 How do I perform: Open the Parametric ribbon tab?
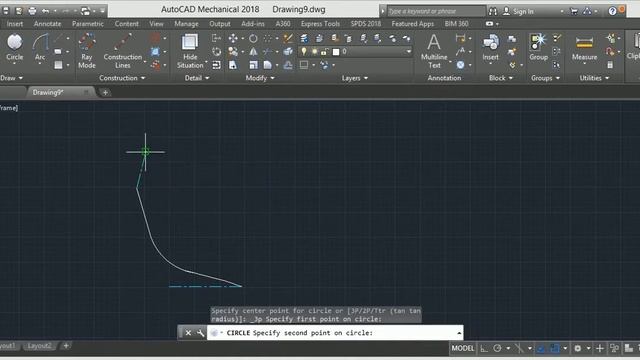88,24
